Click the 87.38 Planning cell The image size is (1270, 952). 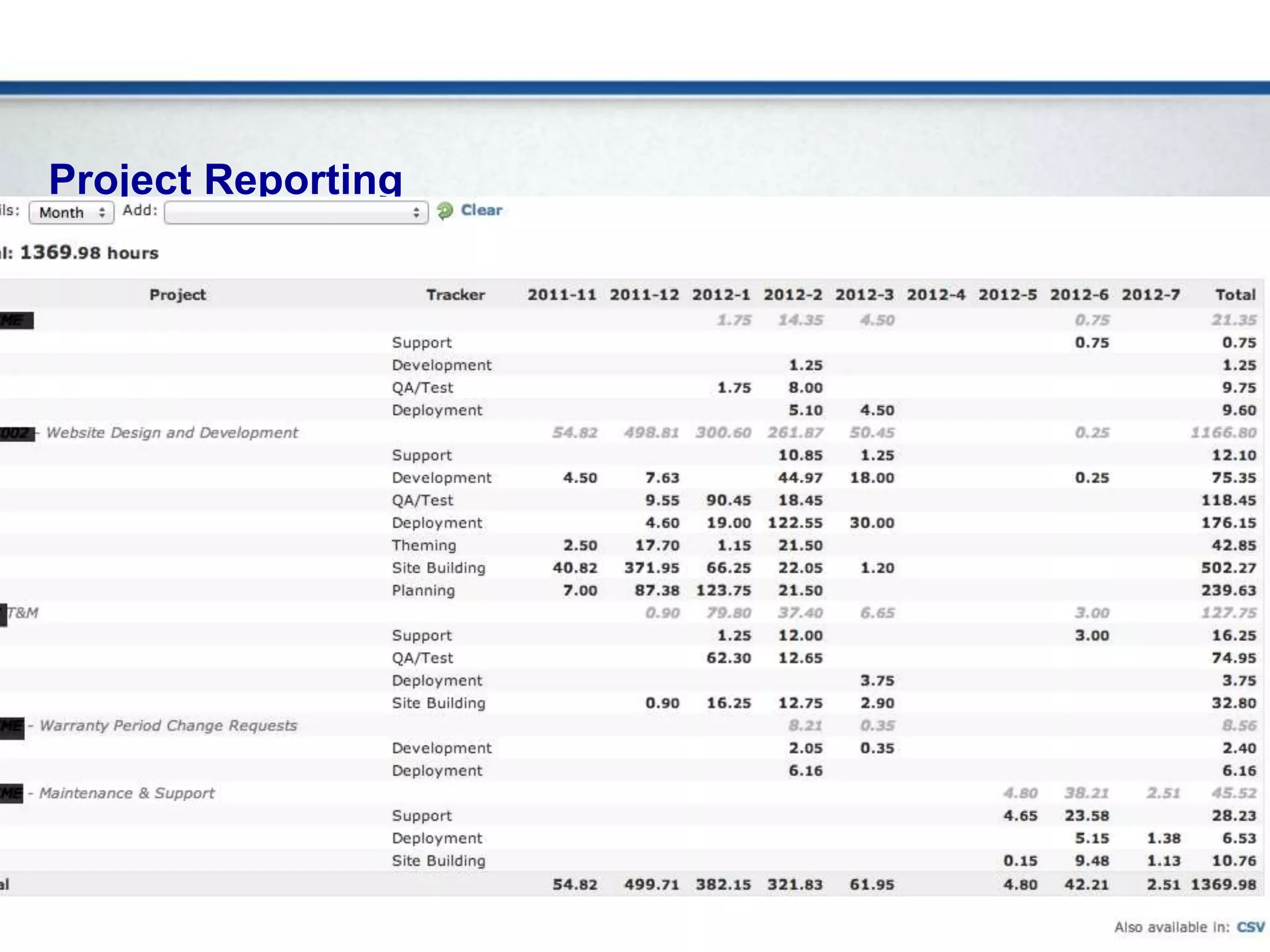(x=657, y=591)
